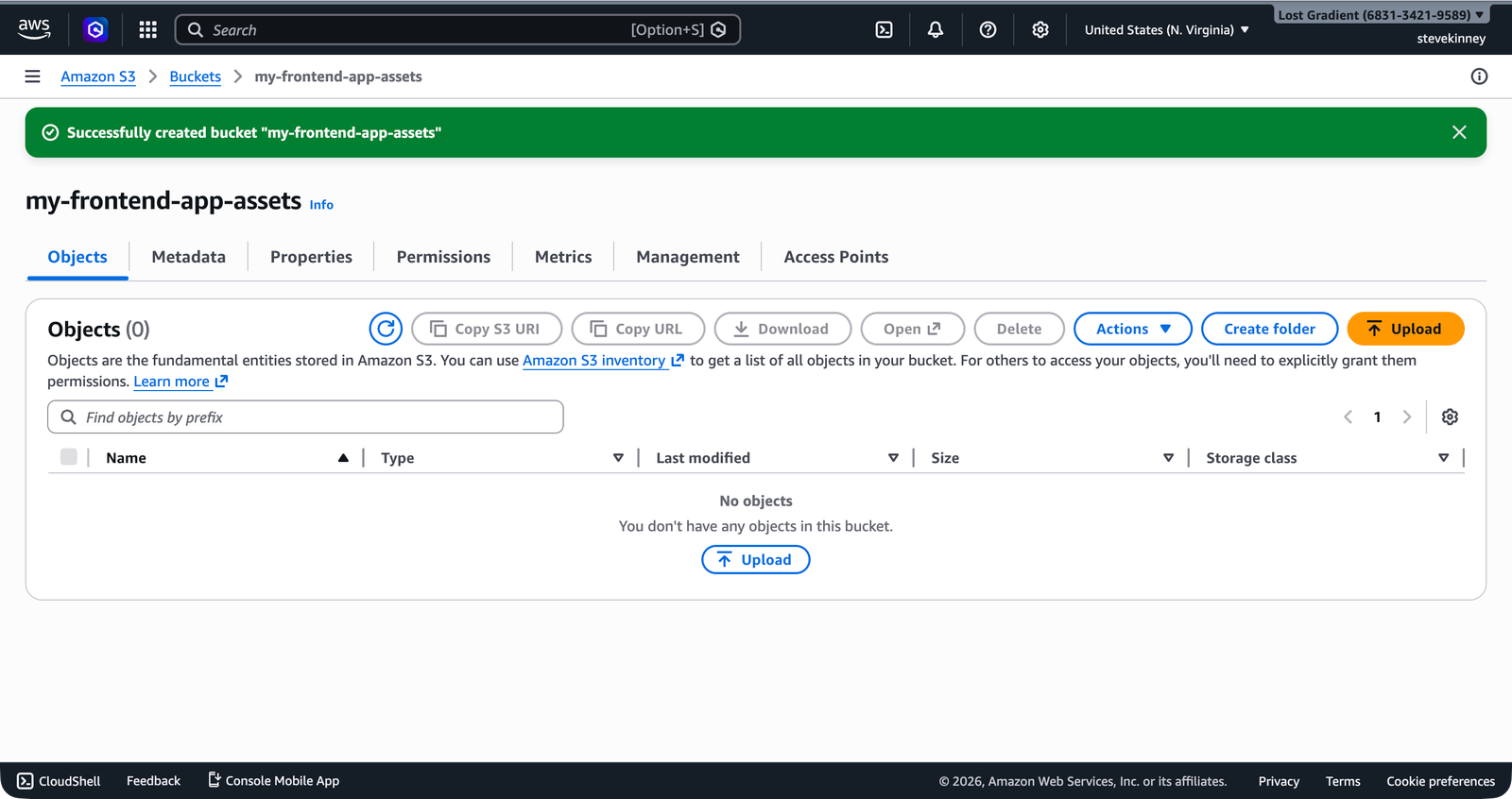
Task: Switch to the Metadata tab
Action: pos(189,257)
